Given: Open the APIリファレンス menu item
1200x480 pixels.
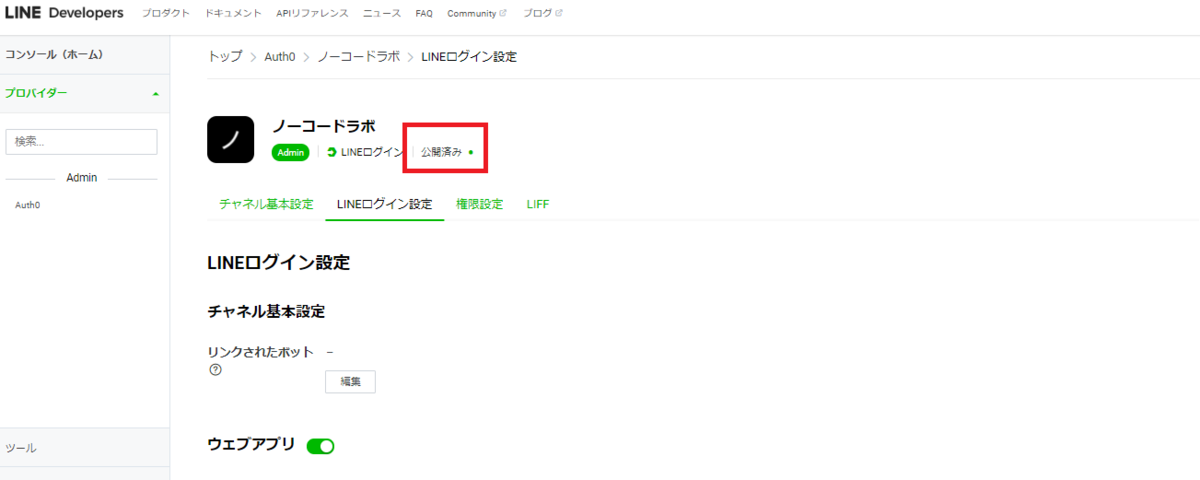Looking at the screenshot, I should [312, 13].
